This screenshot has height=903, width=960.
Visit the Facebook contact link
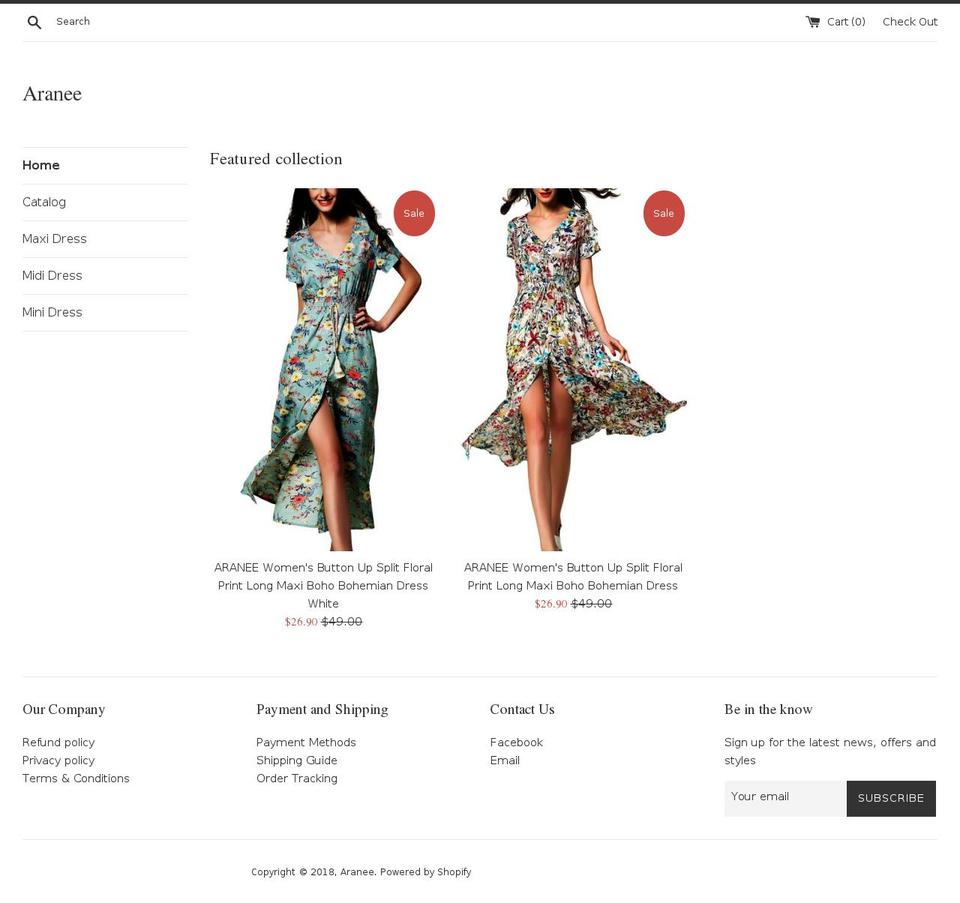[516, 743]
